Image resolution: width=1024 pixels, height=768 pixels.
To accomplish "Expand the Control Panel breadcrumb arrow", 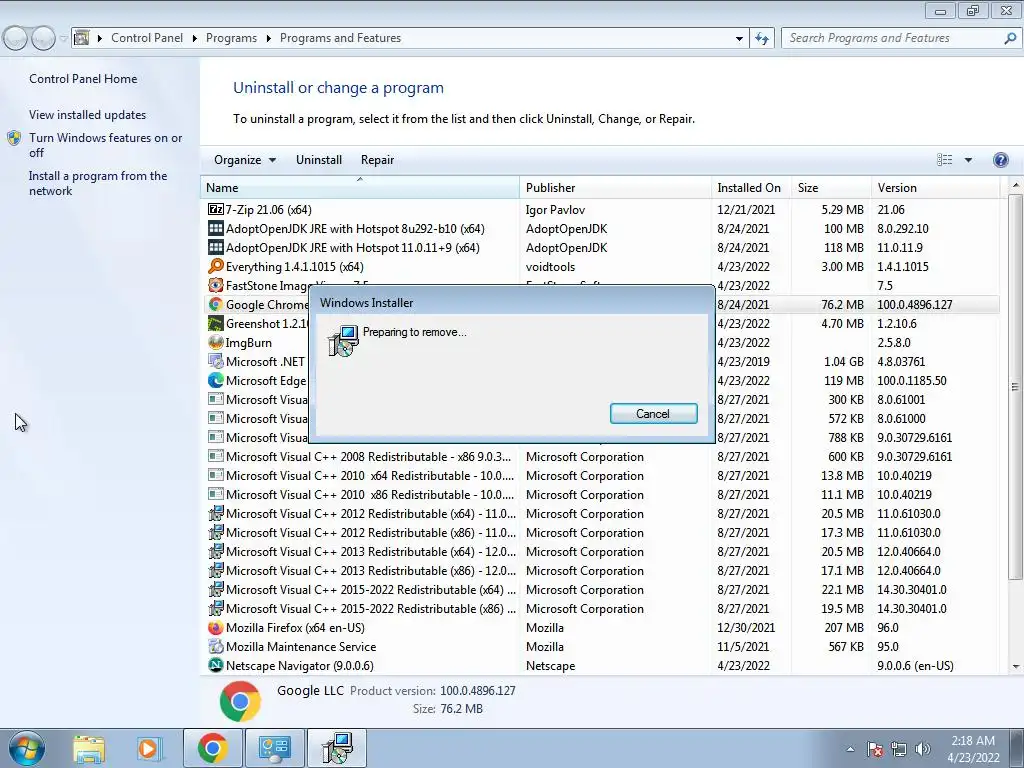I will (195, 39).
